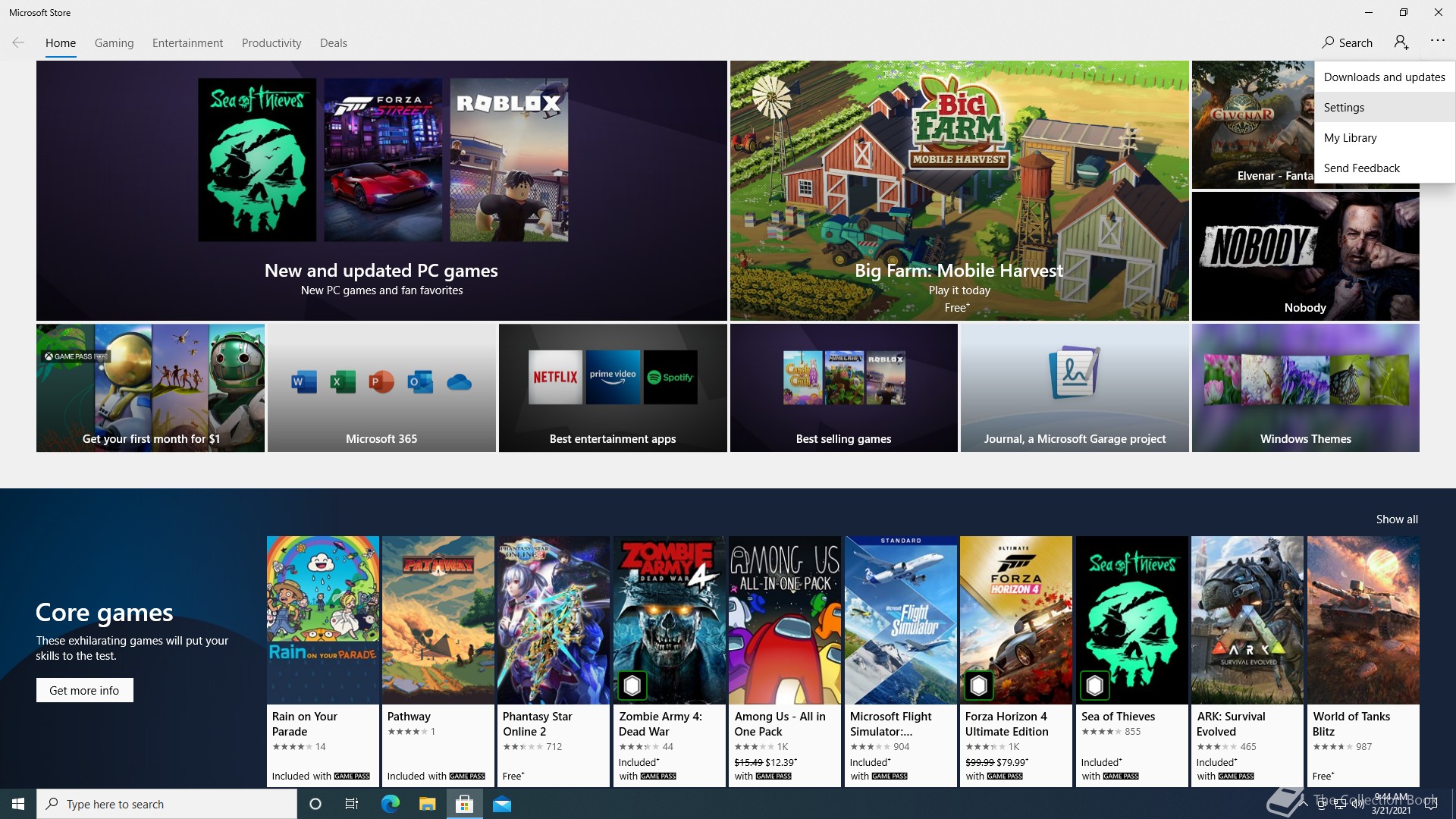Click the Outlook icon in Microsoft 365 tile
The image size is (1456, 819).
click(420, 381)
